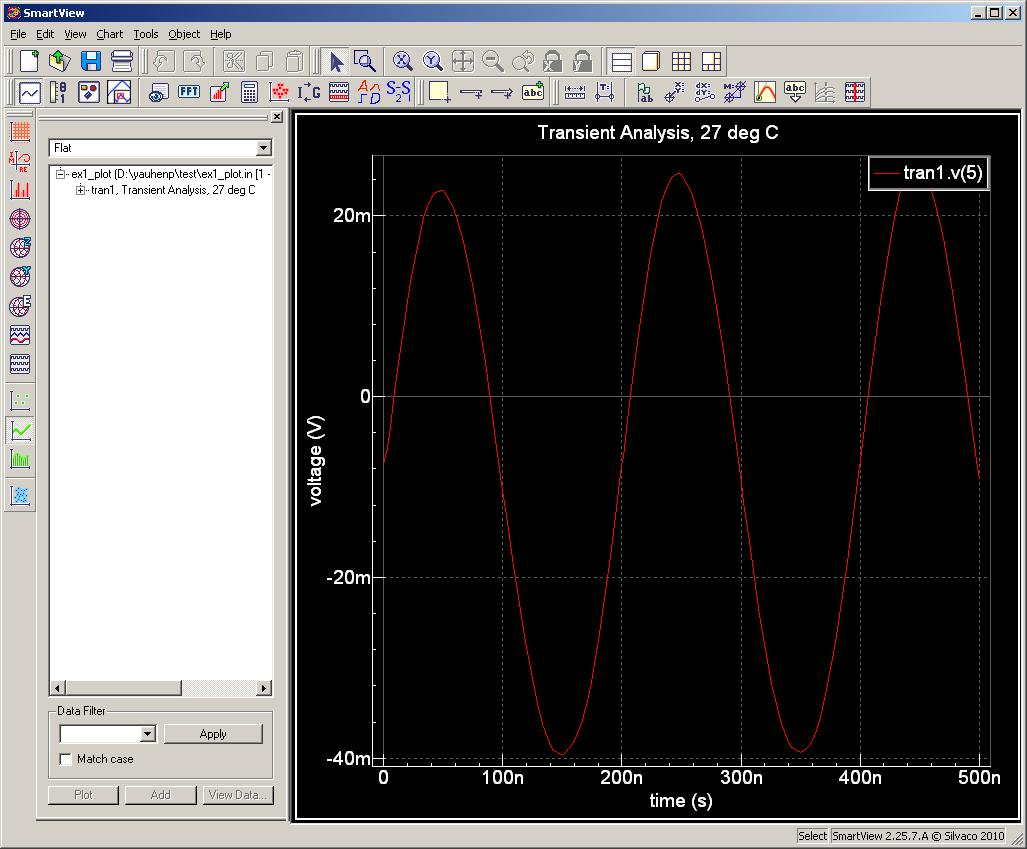Select the arrow pointer tool
Viewport: 1027px width, 849px height.
(x=336, y=62)
